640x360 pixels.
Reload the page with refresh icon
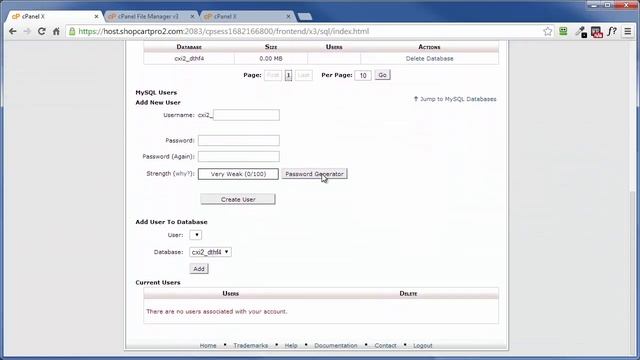pyautogui.click(x=42, y=31)
